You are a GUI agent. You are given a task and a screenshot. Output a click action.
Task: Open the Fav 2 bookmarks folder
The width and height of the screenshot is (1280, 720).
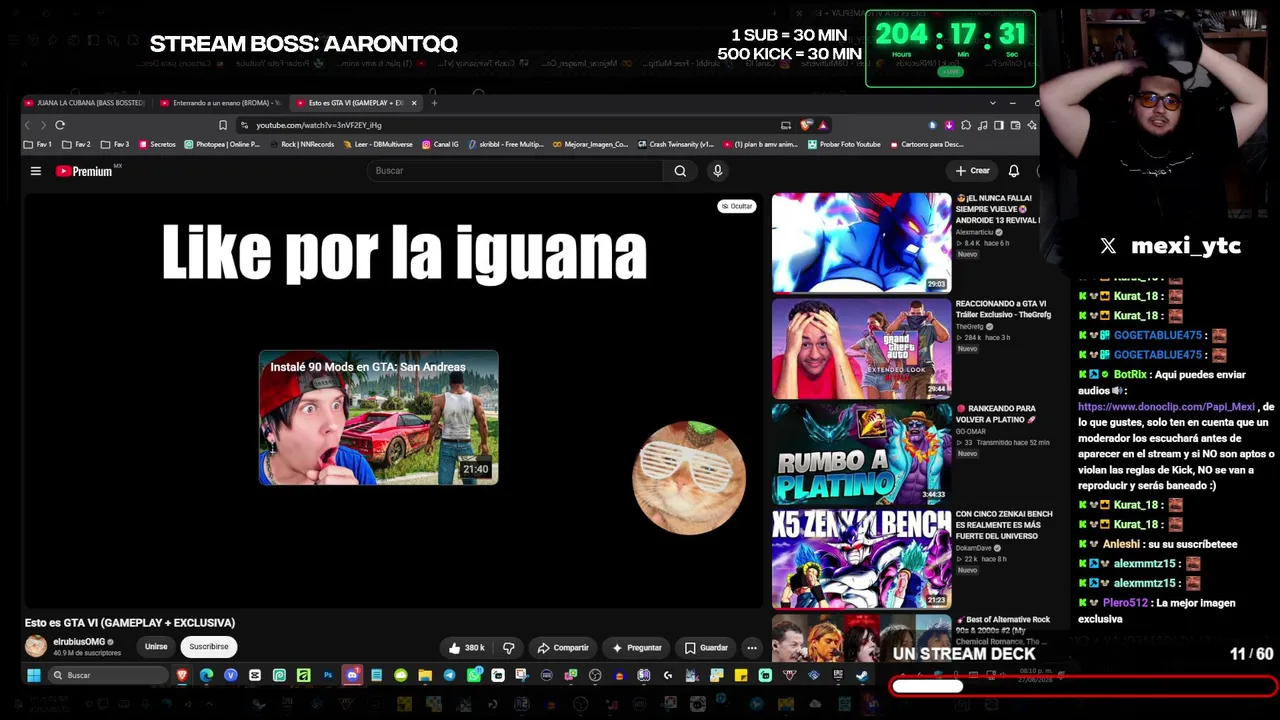pos(76,145)
